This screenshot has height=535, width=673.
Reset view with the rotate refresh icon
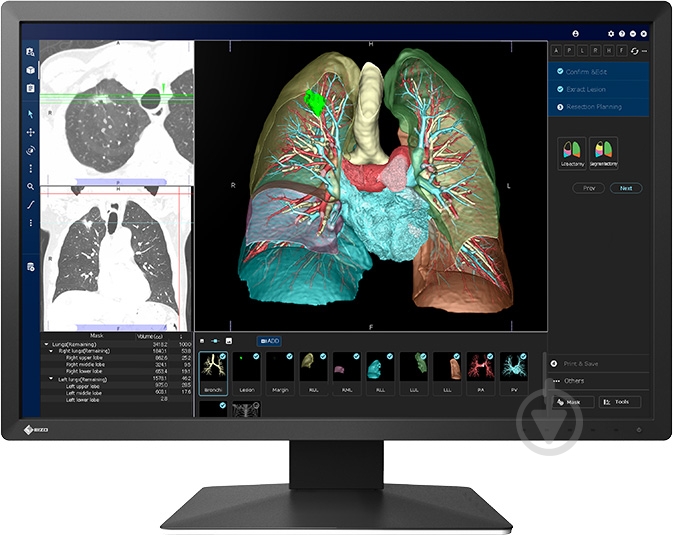point(634,51)
